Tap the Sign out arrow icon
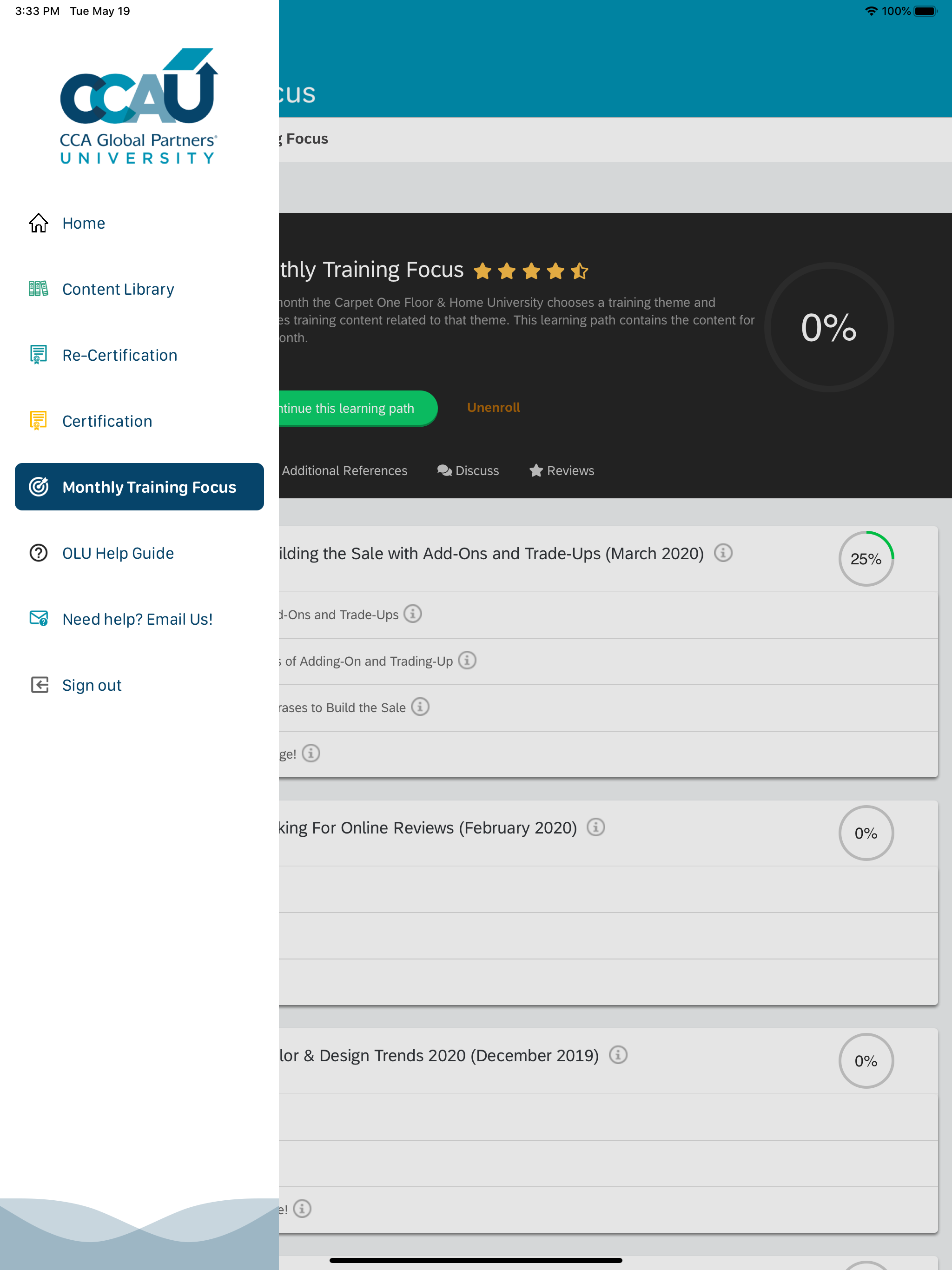952x1270 pixels. coord(39,685)
